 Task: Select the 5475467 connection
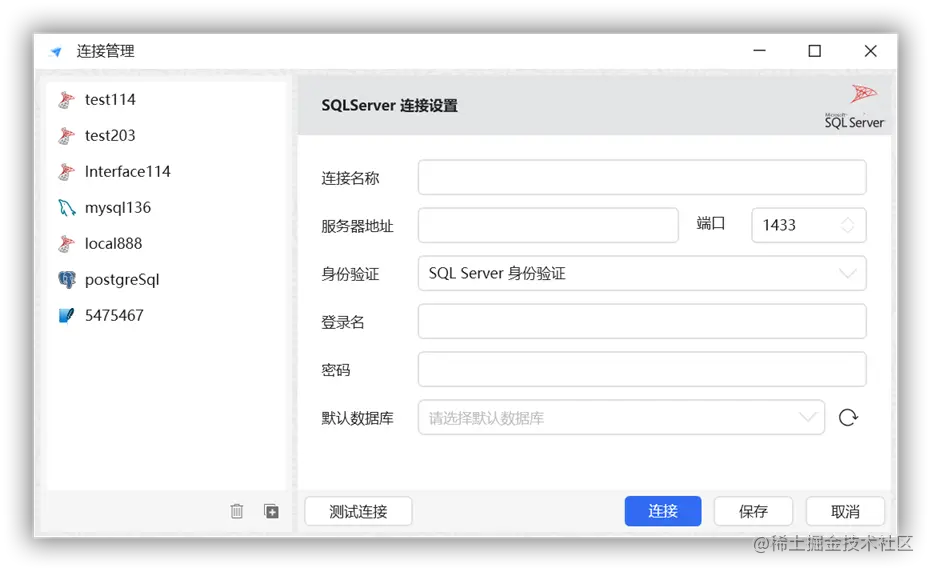coord(166,315)
